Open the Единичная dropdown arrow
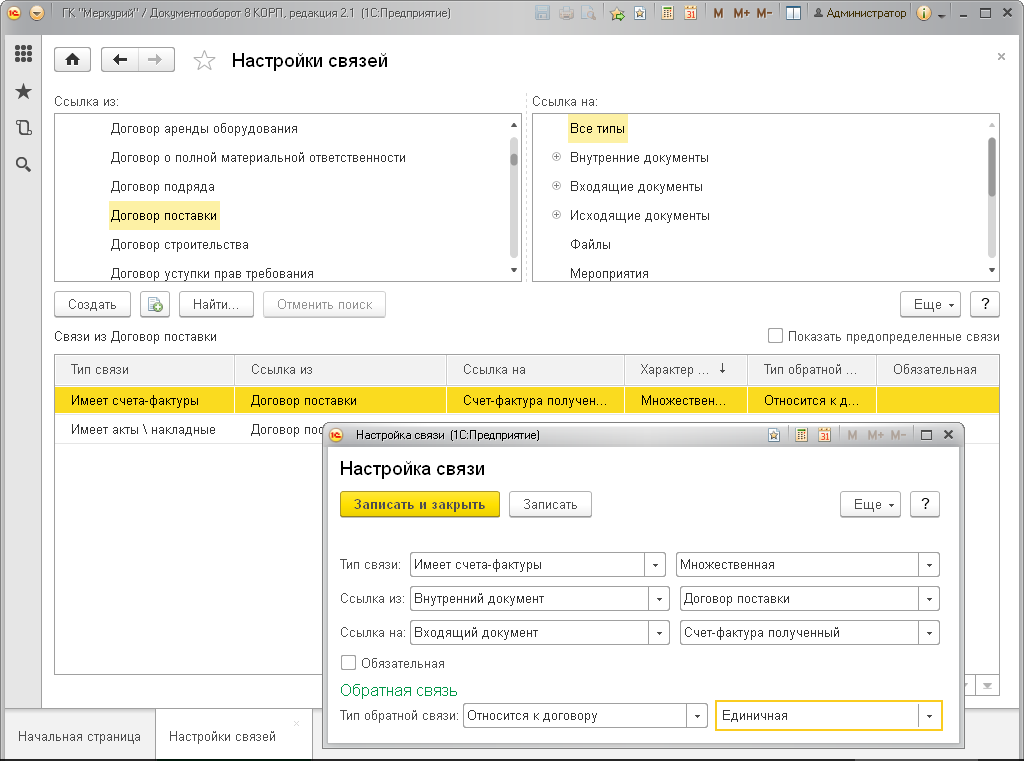The width and height of the screenshot is (1024, 761). (x=929, y=716)
